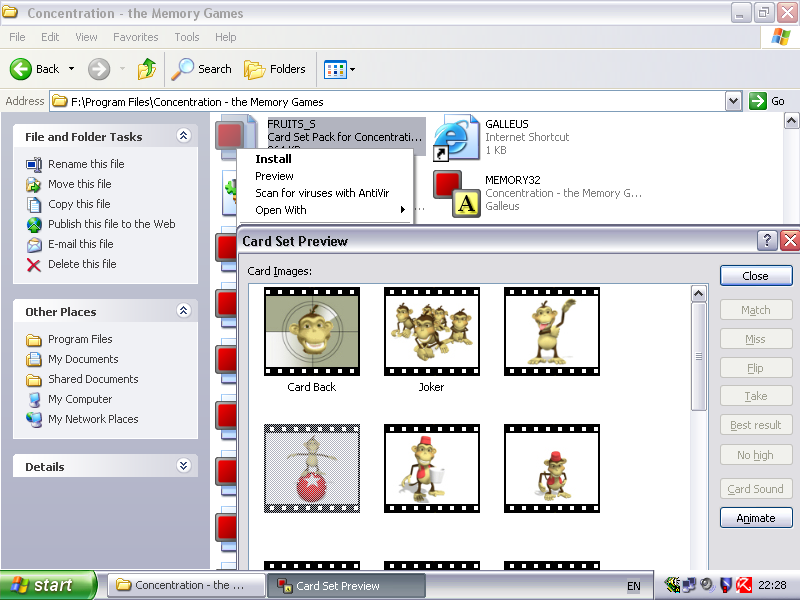Choose Install from the context menu
Image resolution: width=800 pixels, height=600 pixels.
pyautogui.click(x=273, y=159)
